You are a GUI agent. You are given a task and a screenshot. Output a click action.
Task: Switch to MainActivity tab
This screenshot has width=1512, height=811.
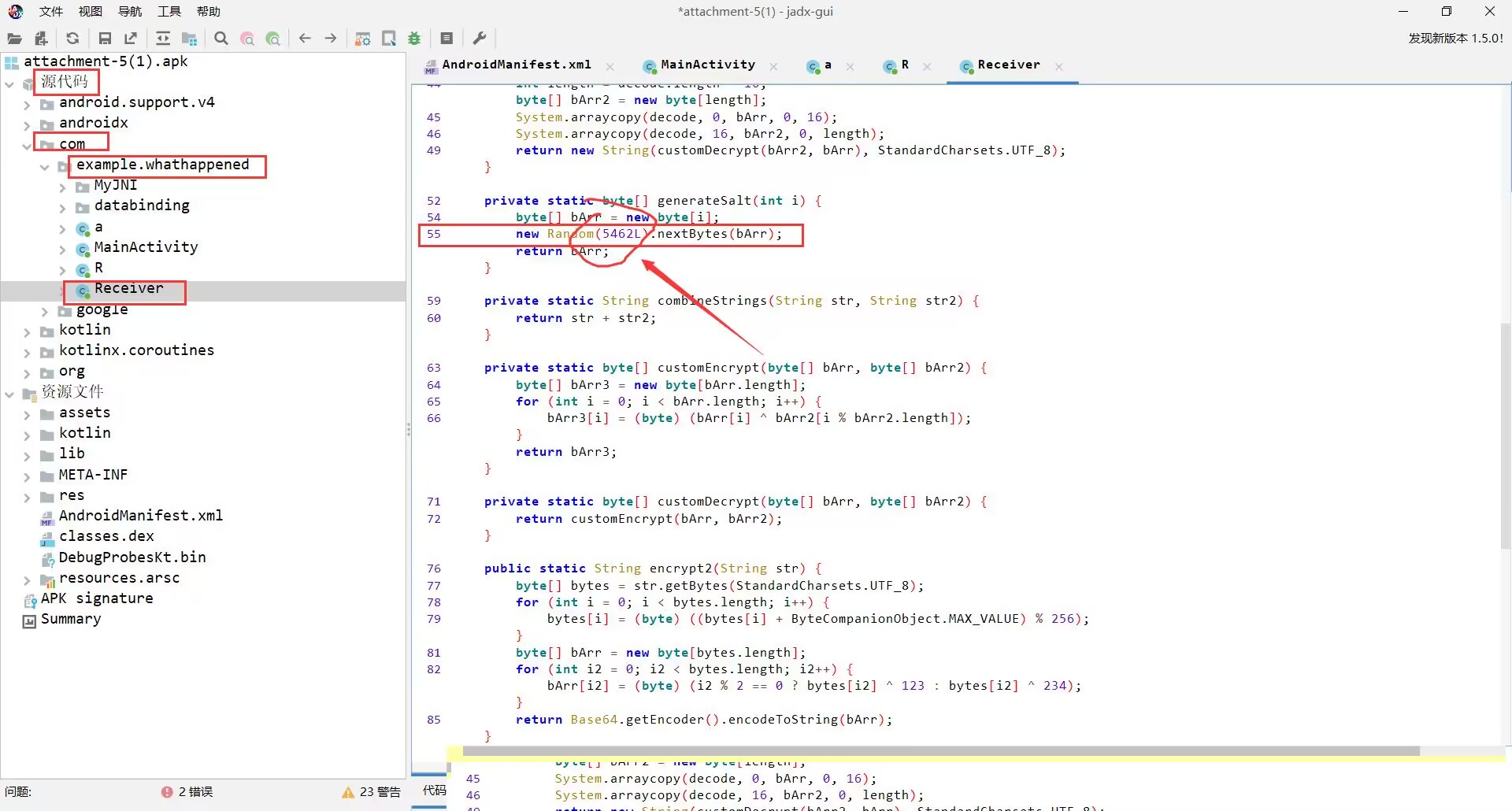click(708, 65)
